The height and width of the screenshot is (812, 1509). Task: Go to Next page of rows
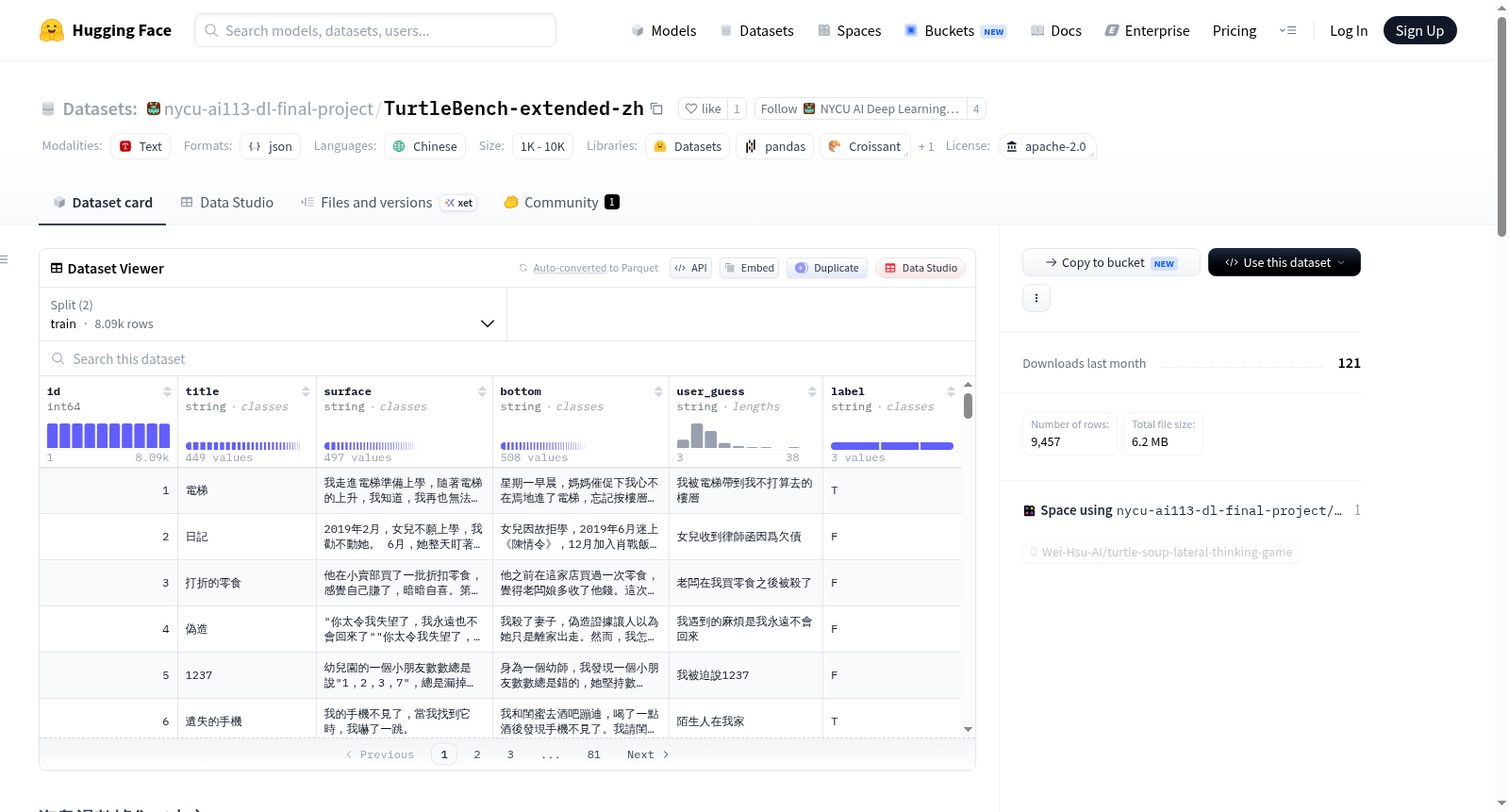648,754
